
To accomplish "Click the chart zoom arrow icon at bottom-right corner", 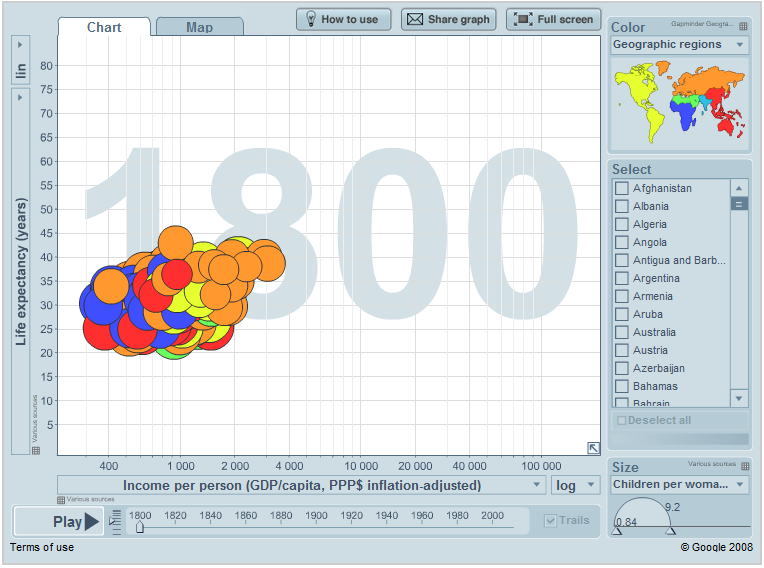I will point(593,448).
